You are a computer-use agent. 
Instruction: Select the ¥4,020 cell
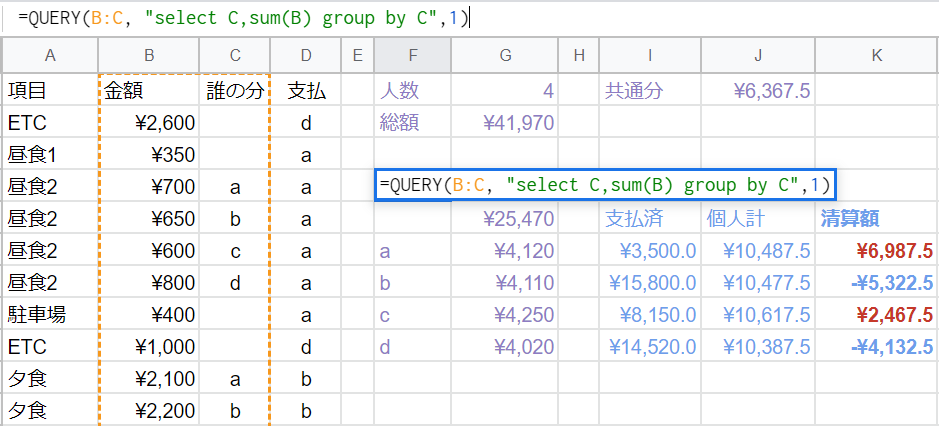click(x=505, y=346)
